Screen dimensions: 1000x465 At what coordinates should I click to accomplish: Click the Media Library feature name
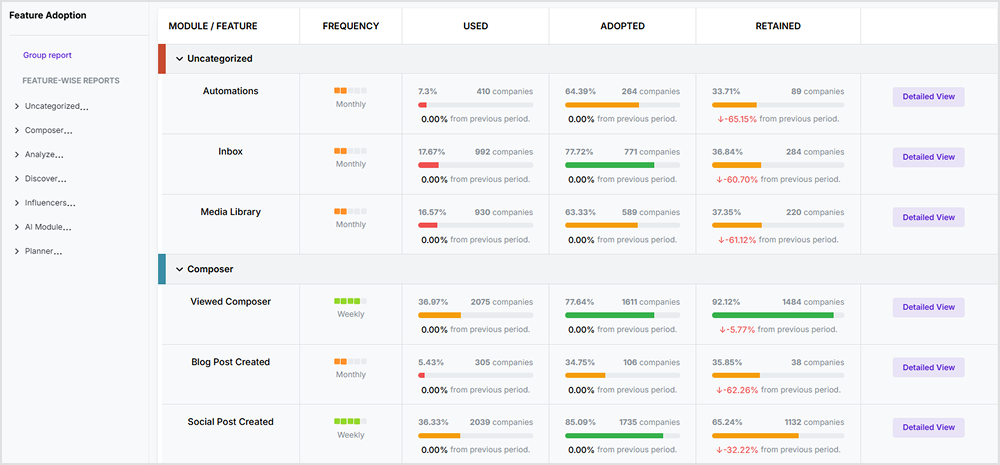(230, 212)
